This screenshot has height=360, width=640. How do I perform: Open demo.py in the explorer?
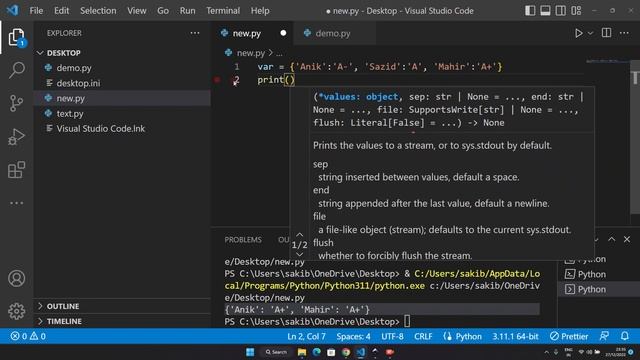click(x=122, y=68)
